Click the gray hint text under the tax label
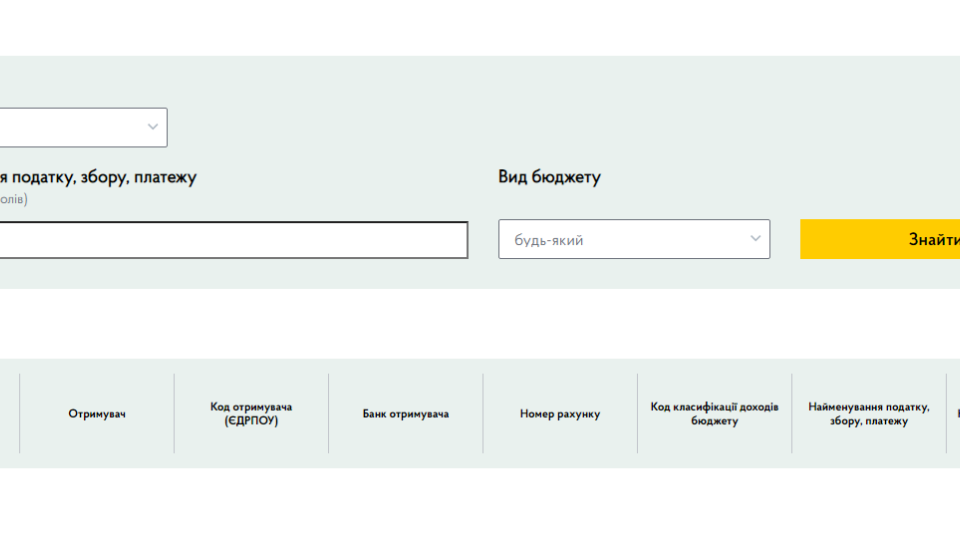The width and height of the screenshot is (960, 540). tap(13, 199)
